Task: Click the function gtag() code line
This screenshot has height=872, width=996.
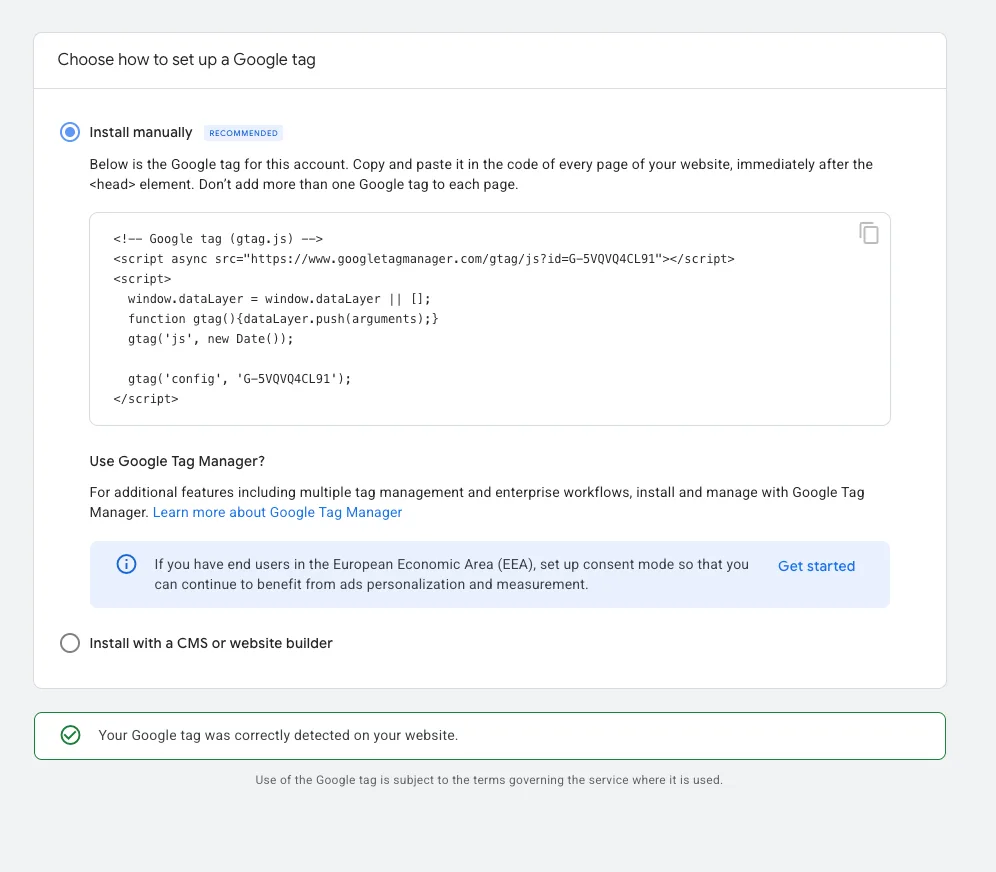Action: 283,319
